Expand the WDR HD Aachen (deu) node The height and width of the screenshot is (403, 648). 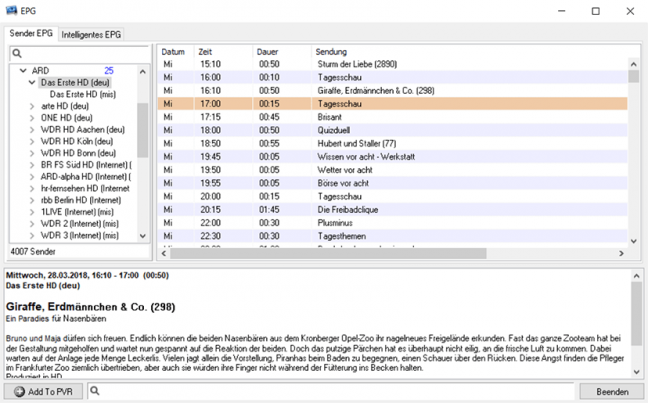[32, 129]
